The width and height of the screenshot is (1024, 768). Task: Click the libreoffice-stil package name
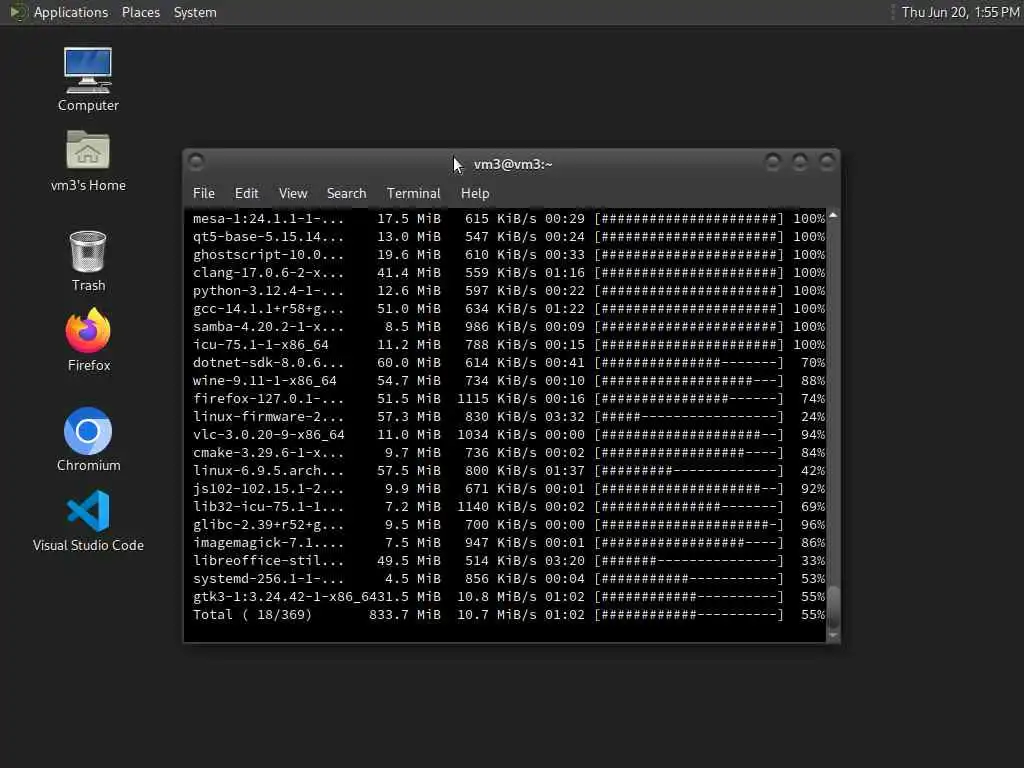[268, 560]
